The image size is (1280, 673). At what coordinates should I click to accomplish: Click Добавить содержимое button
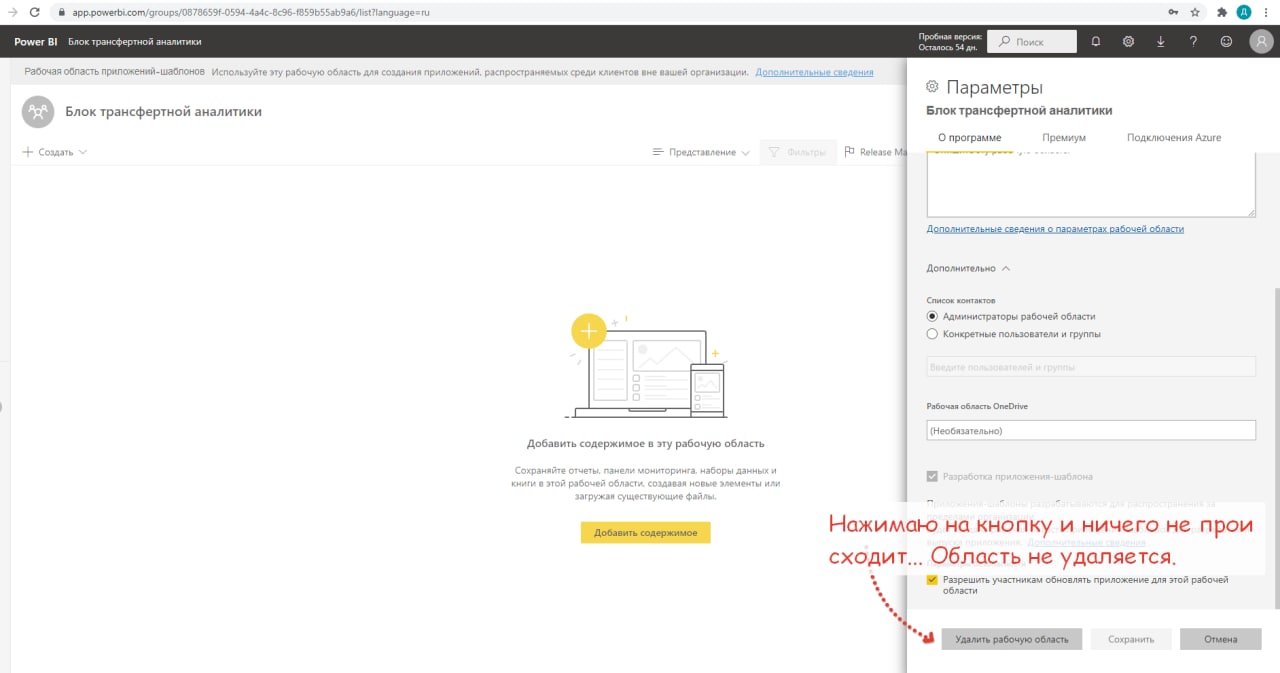point(645,532)
